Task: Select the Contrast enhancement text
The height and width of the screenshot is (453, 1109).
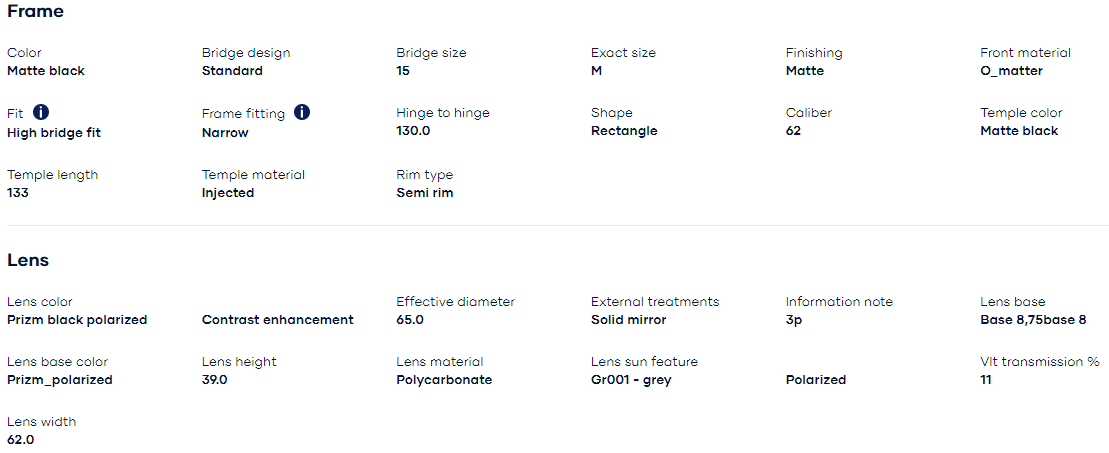Action: 278,320
